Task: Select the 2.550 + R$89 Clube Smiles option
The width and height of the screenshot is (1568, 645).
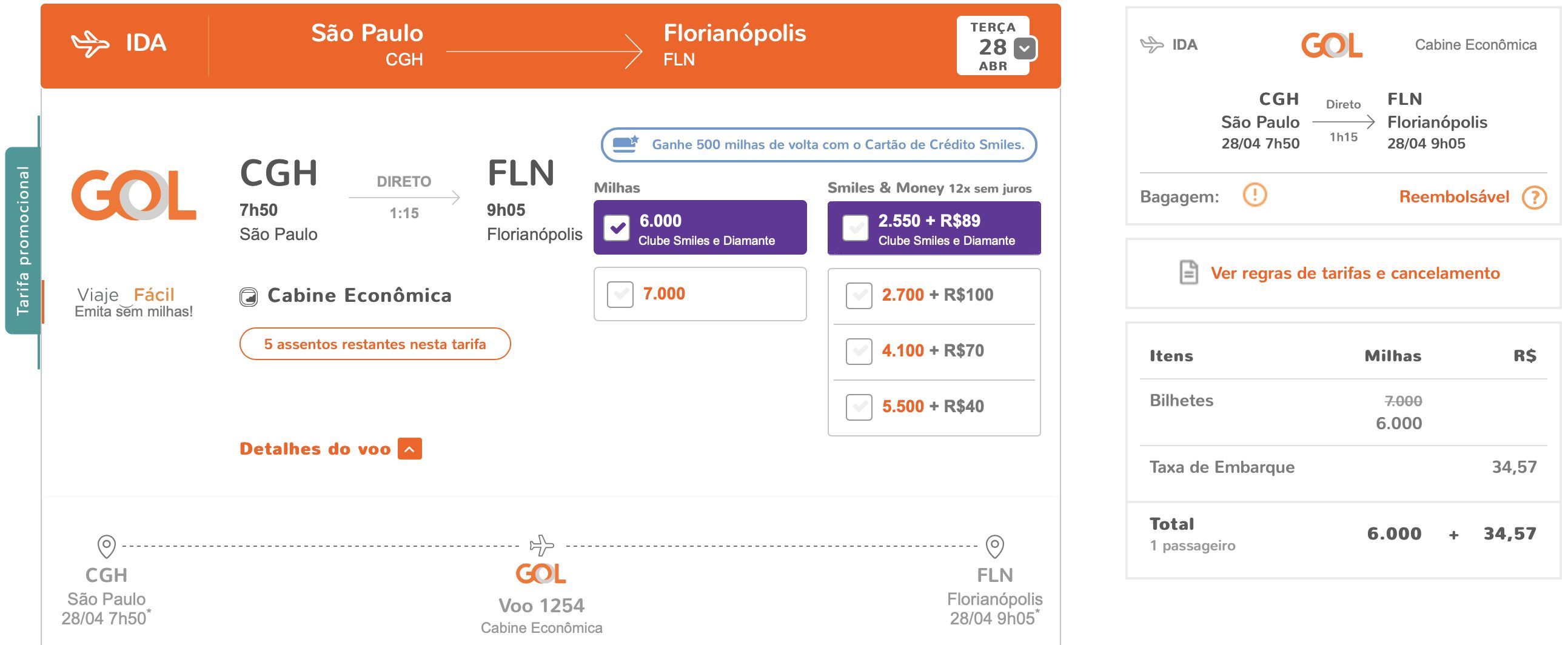Action: [x=855, y=228]
